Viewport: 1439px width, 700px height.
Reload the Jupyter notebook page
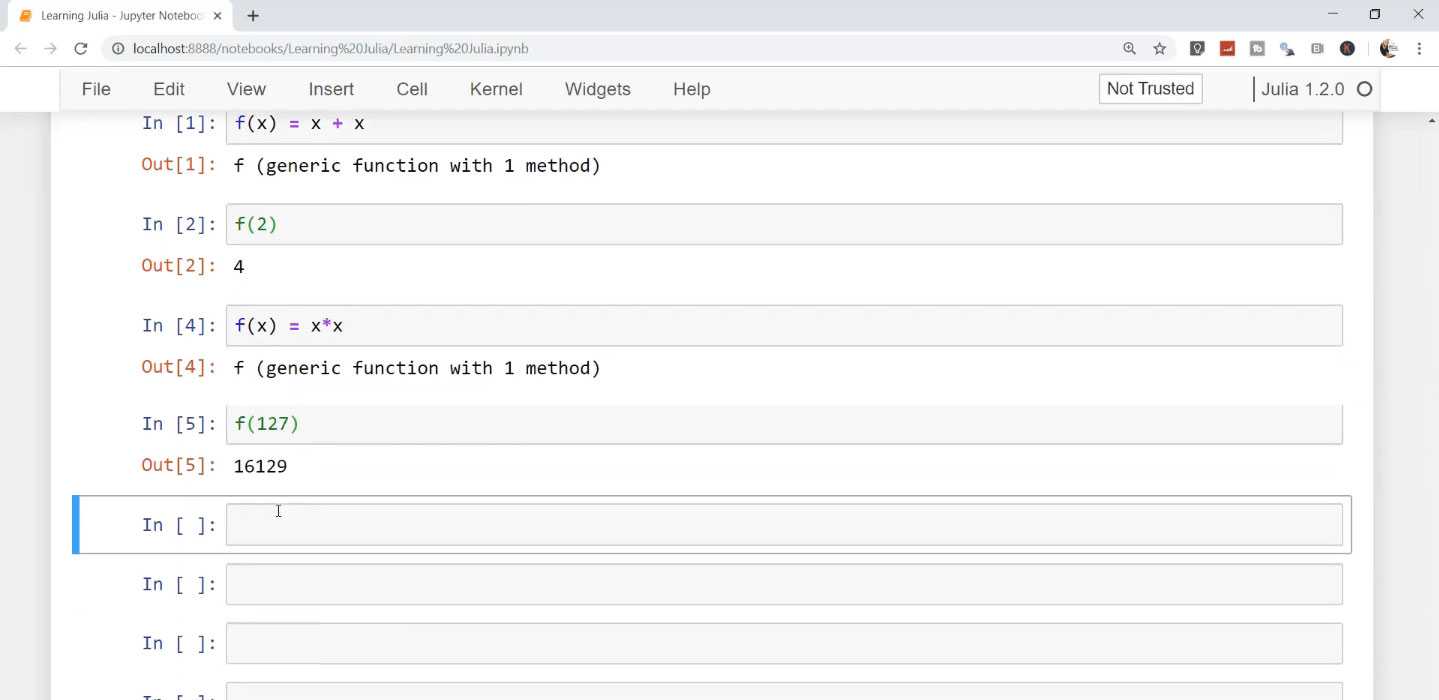click(81, 48)
